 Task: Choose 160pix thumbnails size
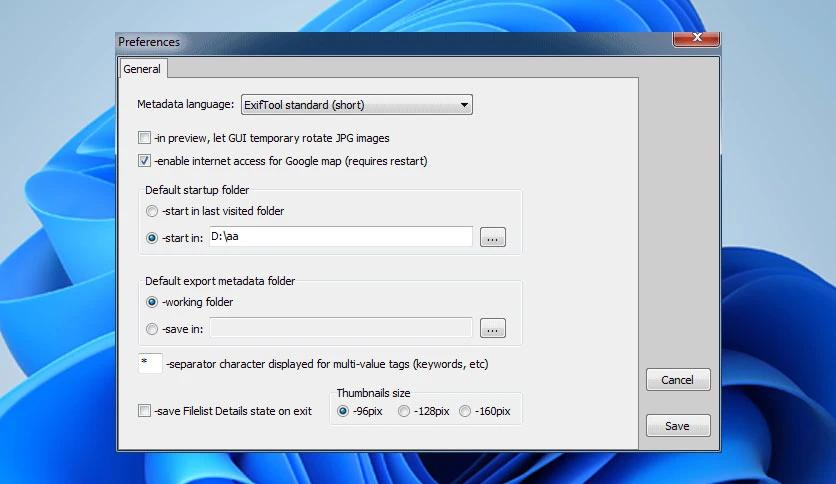pyautogui.click(x=465, y=411)
